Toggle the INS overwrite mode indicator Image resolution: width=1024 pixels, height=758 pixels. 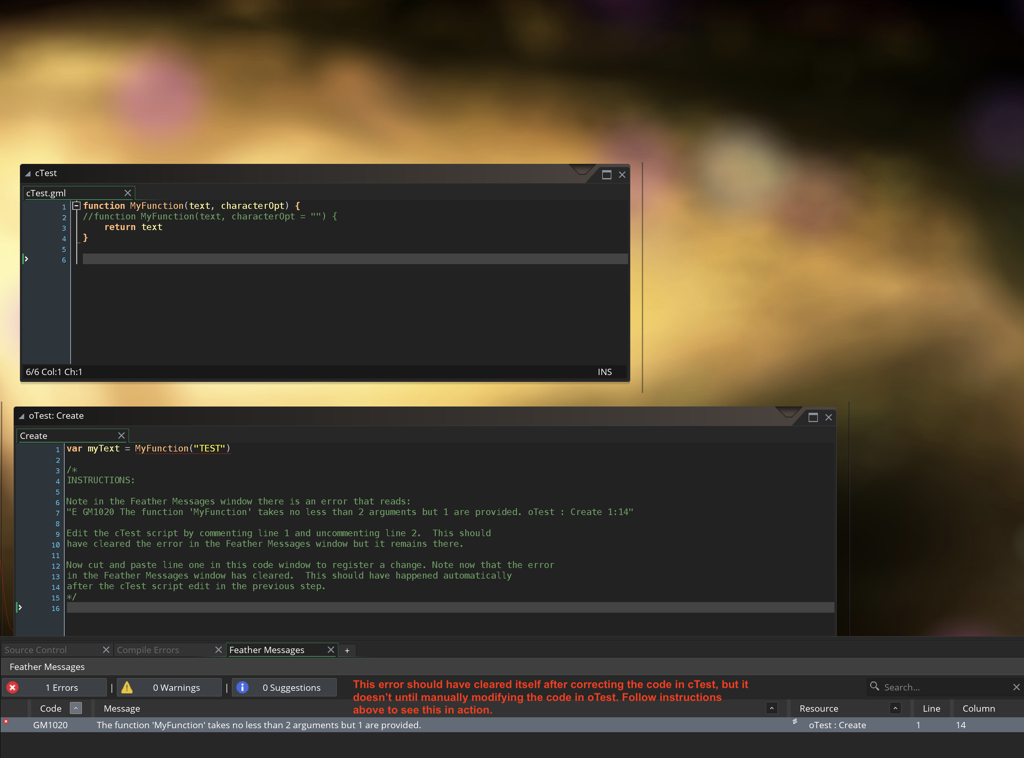click(604, 372)
